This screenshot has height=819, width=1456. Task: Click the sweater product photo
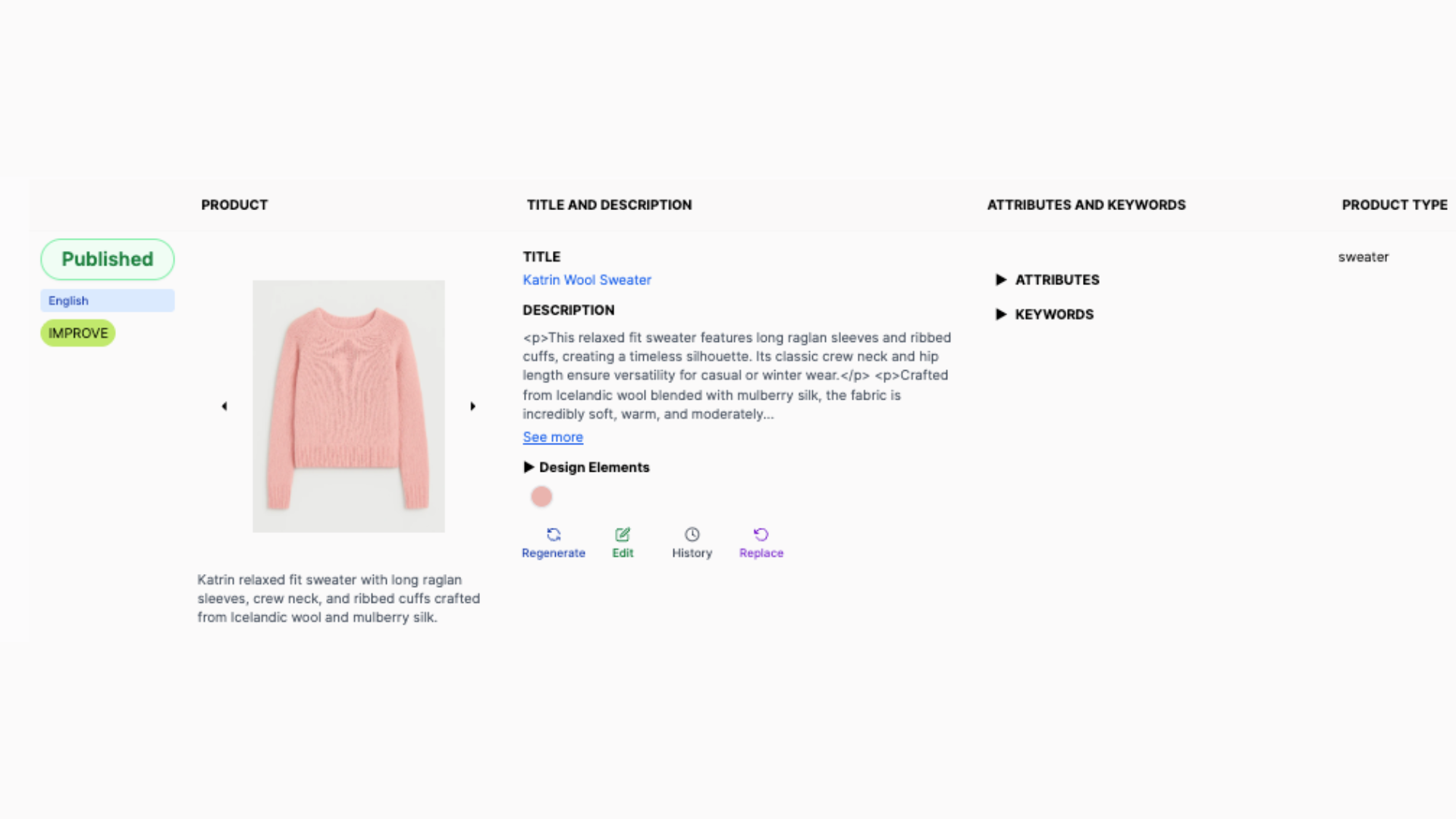pyautogui.click(x=349, y=406)
